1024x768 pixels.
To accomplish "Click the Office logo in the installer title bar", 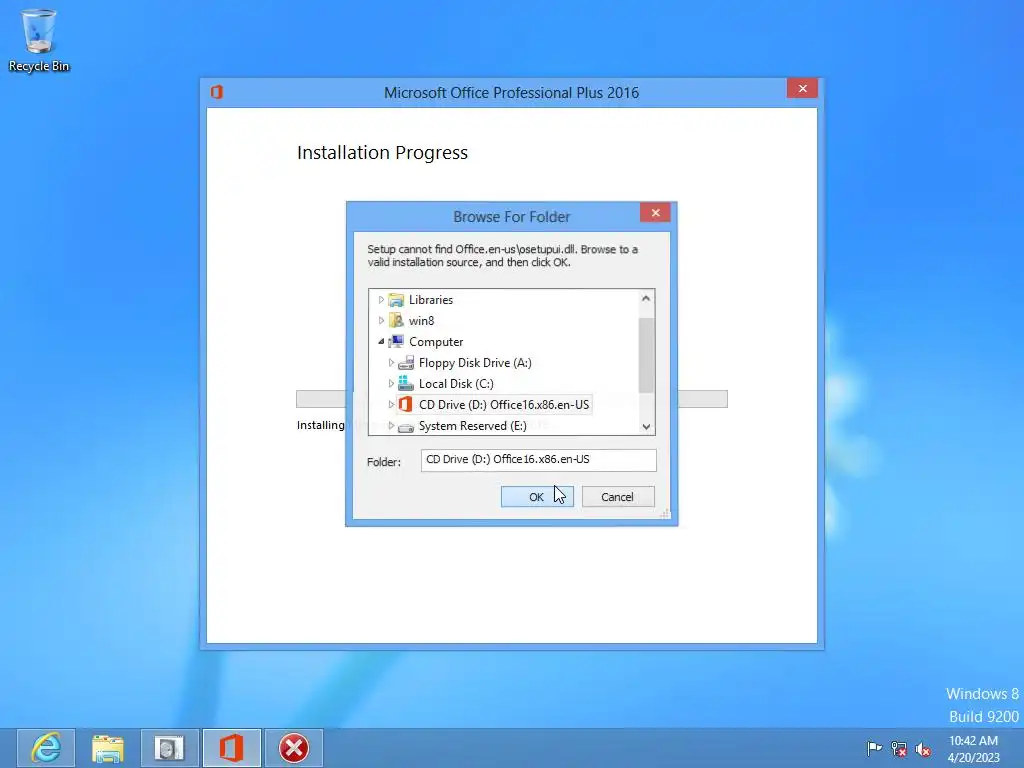I will click(217, 92).
